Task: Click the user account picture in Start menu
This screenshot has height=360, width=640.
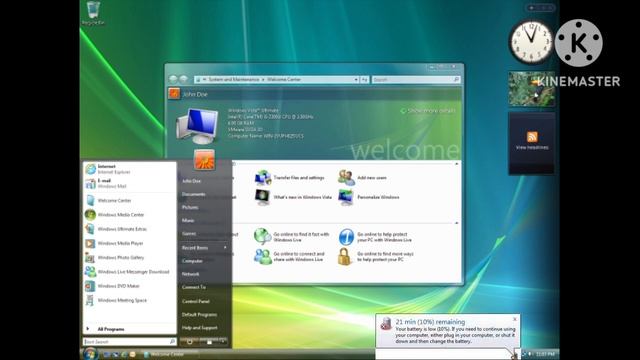Action: pos(204,160)
